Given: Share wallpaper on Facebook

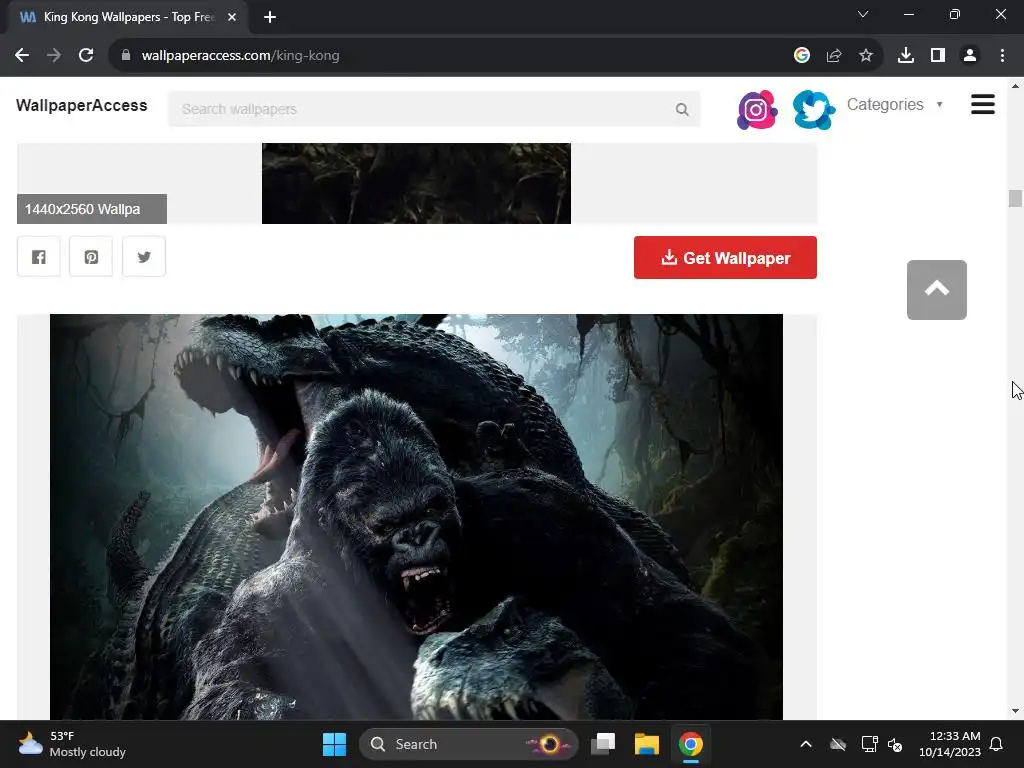Looking at the screenshot, I should click(x=39, y=257).
